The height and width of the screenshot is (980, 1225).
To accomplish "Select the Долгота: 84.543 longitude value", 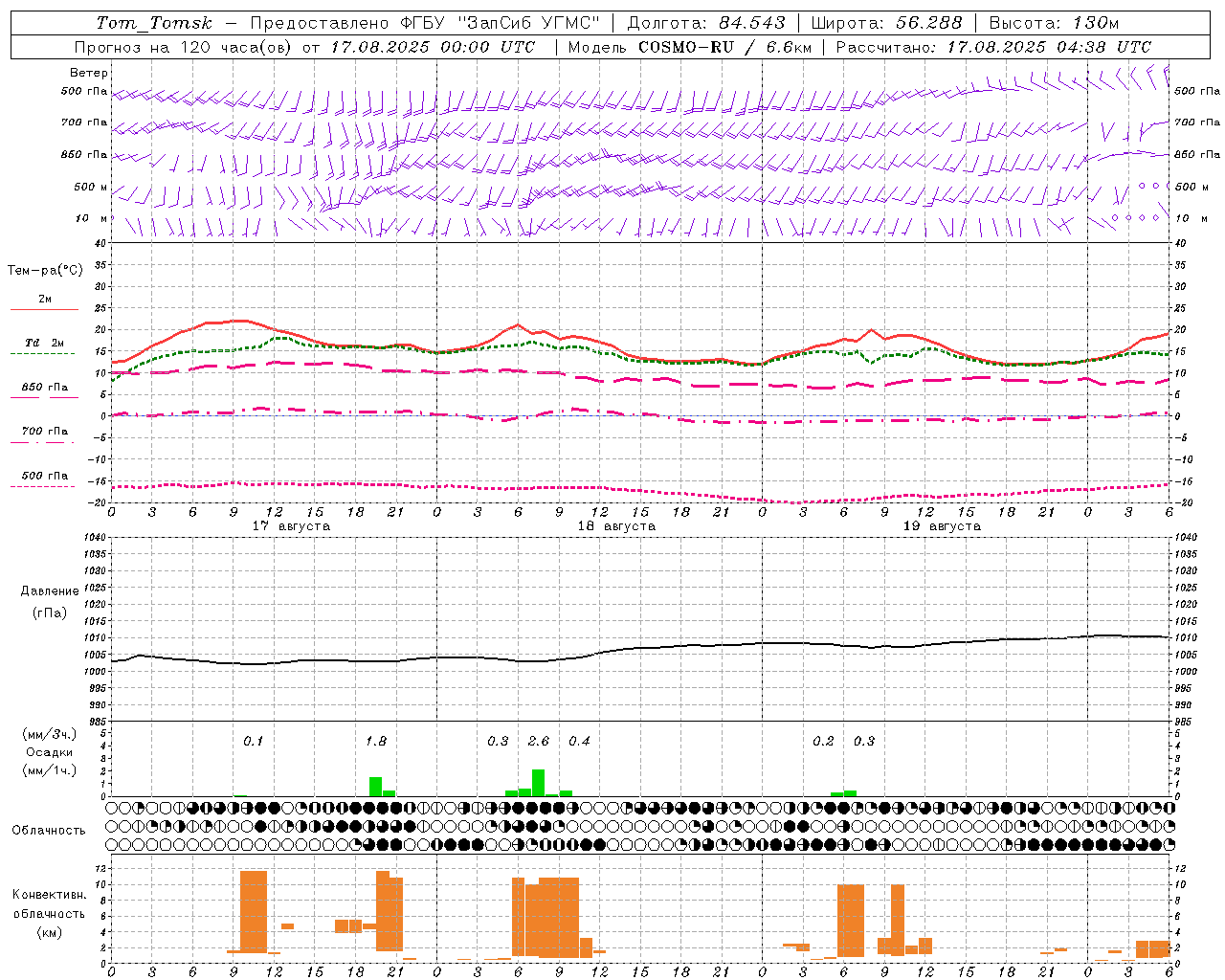I will pyautogui.click(x=707, y=23).
